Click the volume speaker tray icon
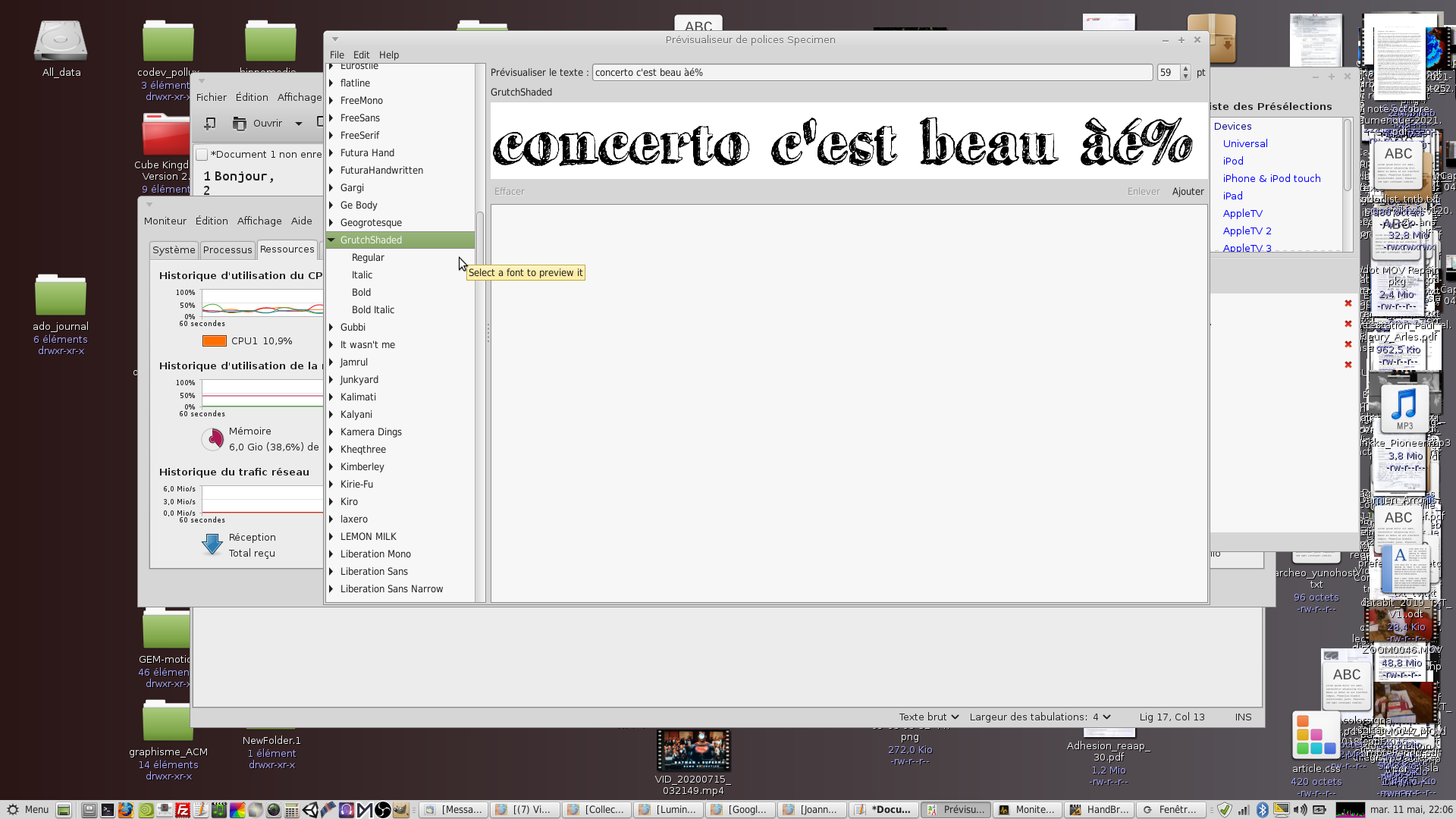The image size is (1456, 819). click(x=1301, y=810)
